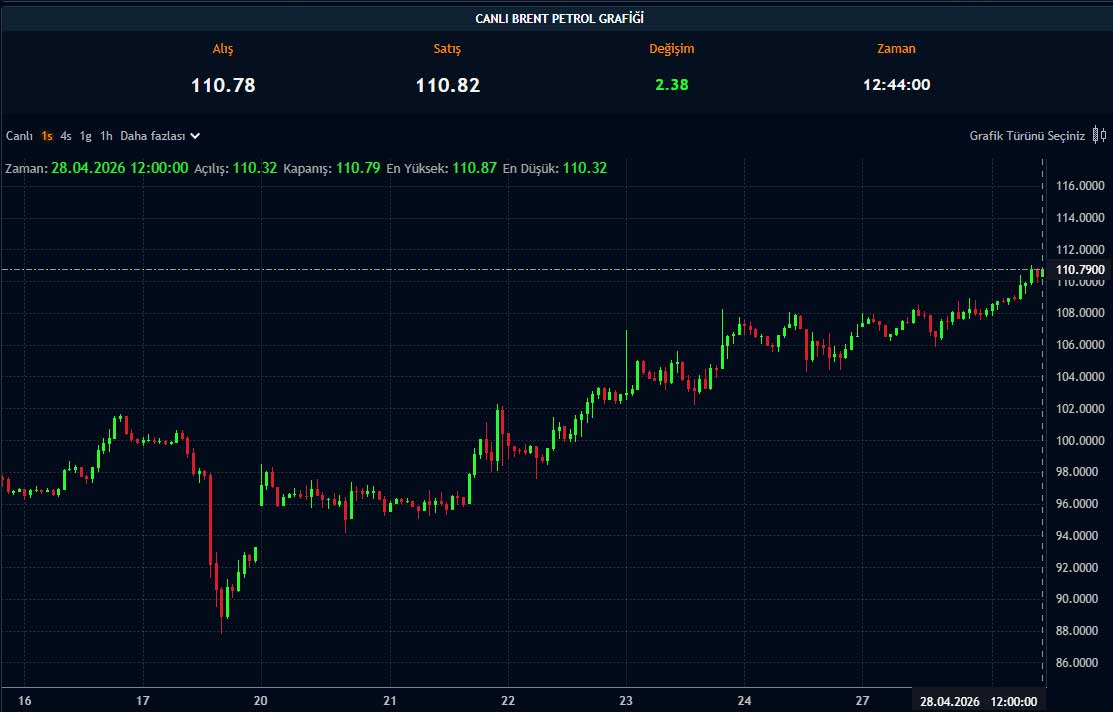Expand the Daha fazlası dropdown
Viewport: 1113px width, 712px height.
[x=160, y=135]
